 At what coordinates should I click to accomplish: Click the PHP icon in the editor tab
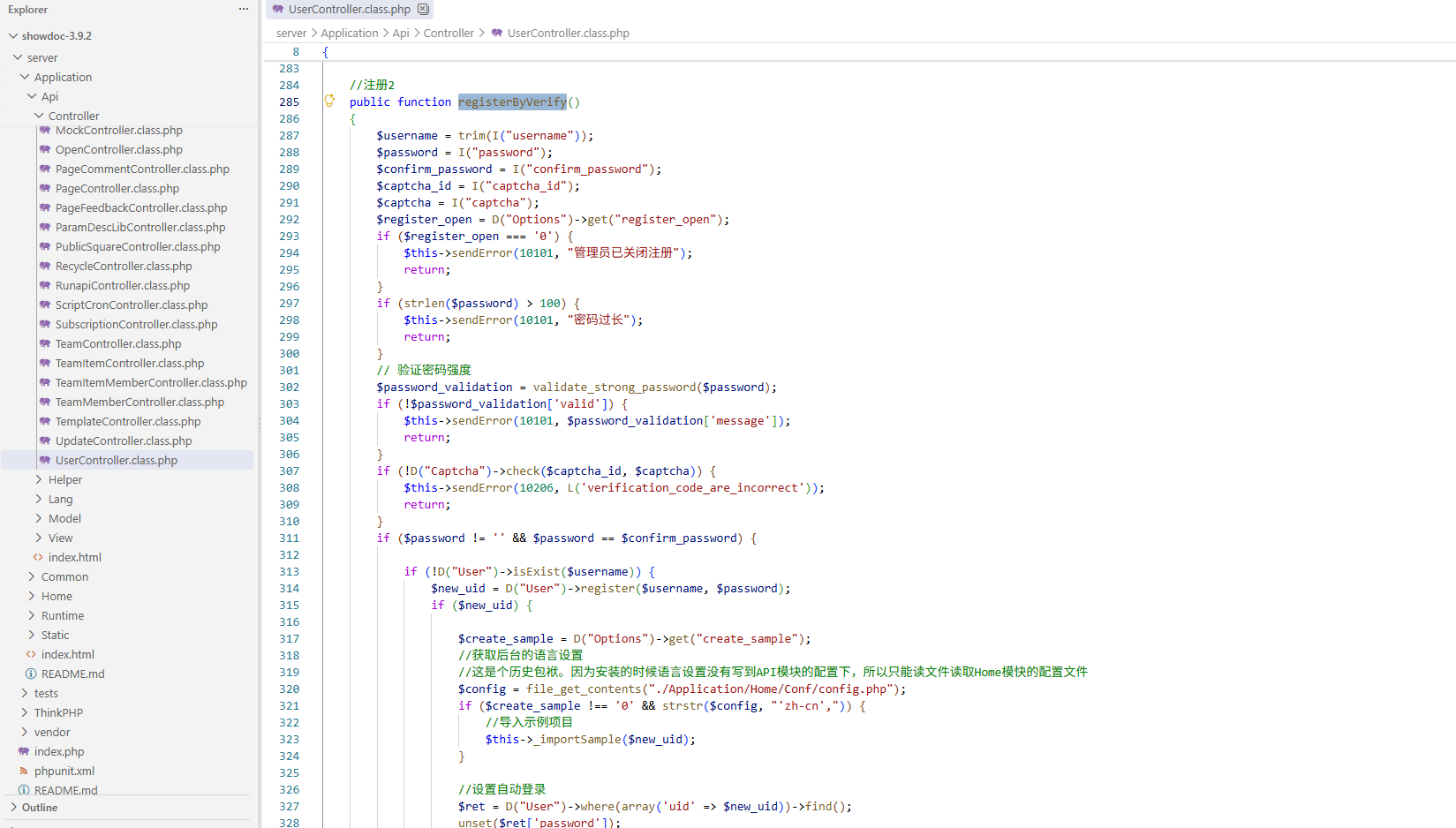point(278,9)
